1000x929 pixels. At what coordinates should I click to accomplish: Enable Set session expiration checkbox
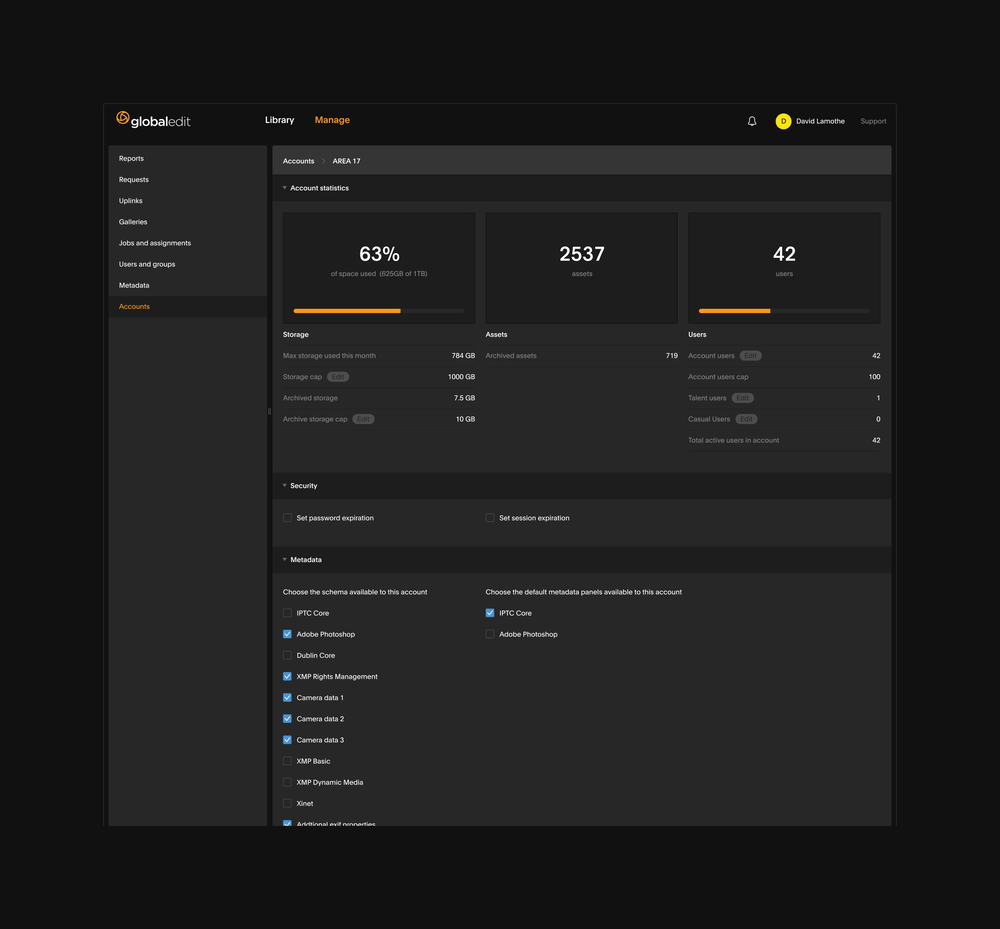click(x=490, y=518)
